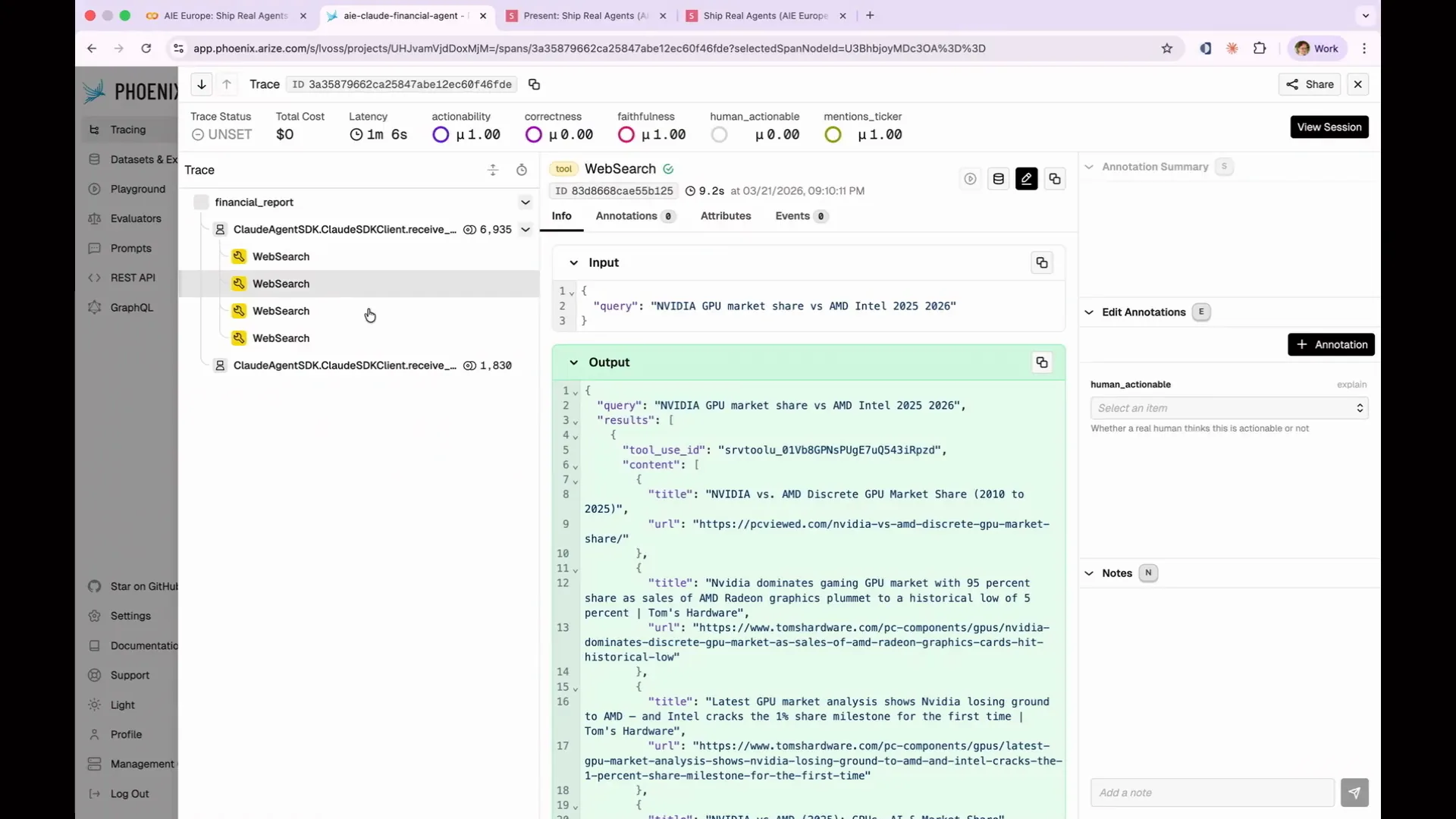
Task: Toggle the timing display clock icon in Trace panel
Action: click(522, 170)
